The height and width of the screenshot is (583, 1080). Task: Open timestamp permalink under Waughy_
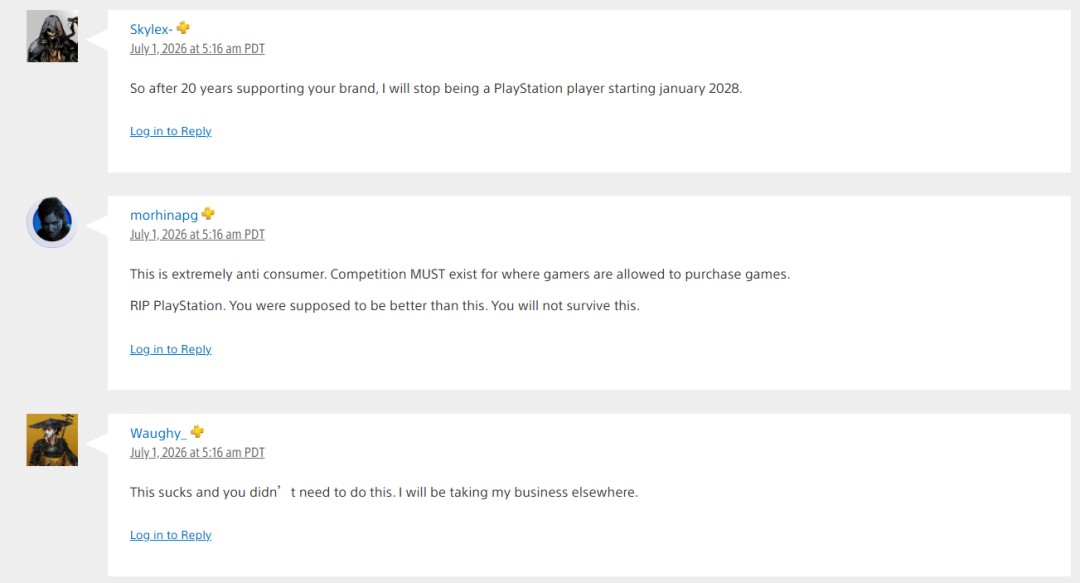[197, 453]
